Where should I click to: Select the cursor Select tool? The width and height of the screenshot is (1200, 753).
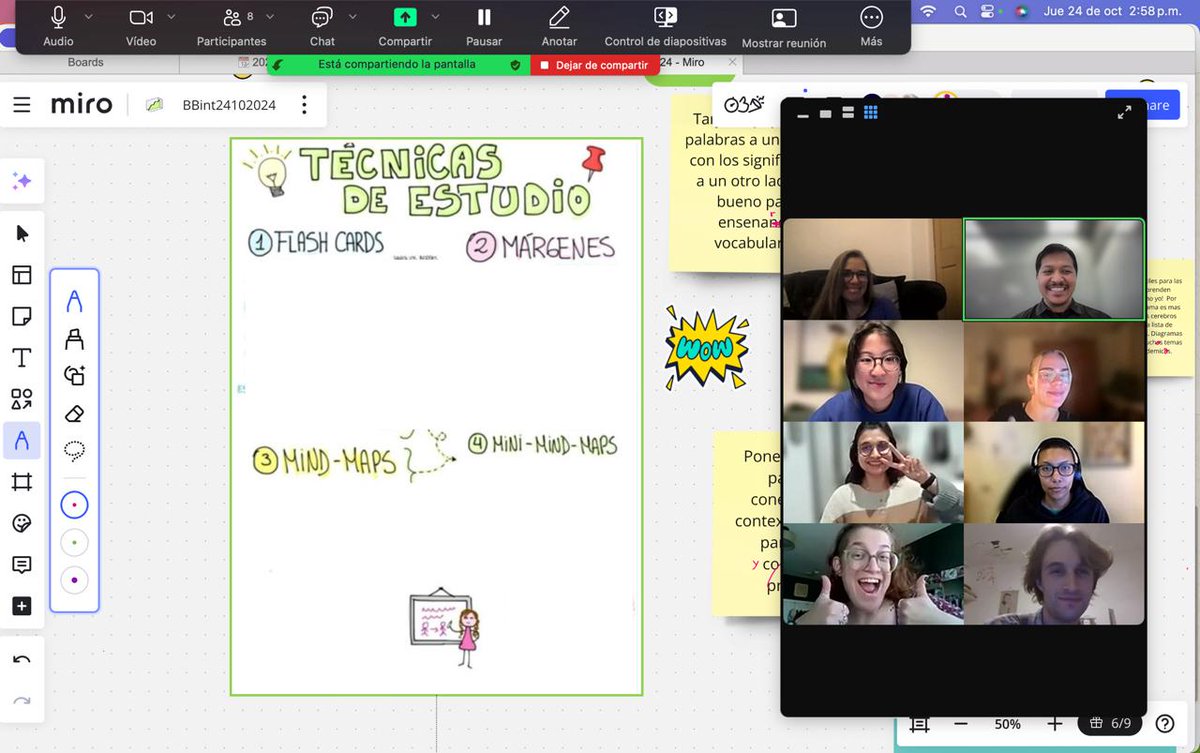(x=22, y=234)
